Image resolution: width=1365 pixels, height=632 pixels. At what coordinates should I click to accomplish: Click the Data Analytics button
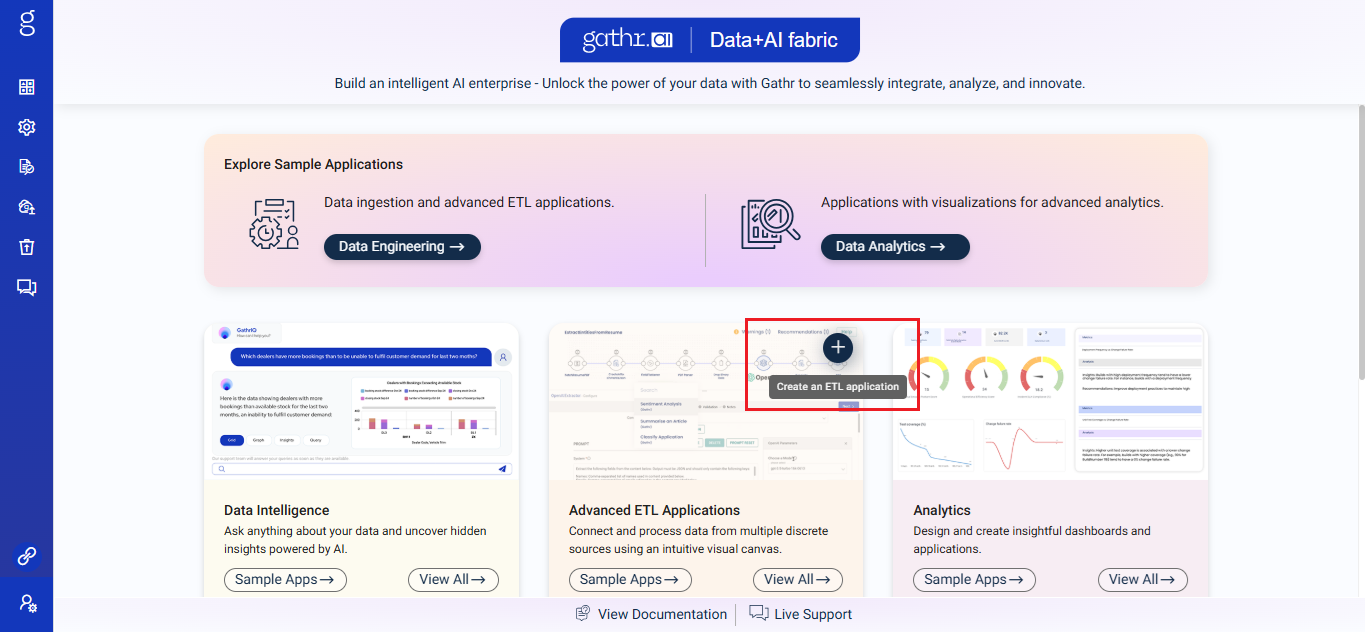click(894, 246)
